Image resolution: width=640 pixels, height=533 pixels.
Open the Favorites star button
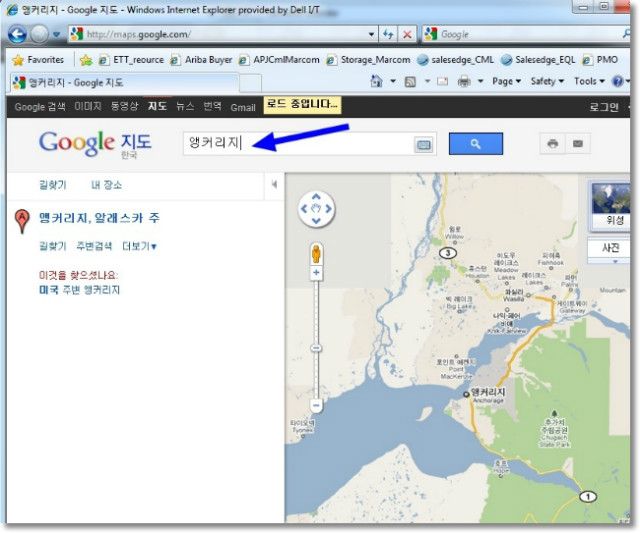[x=38, y=60]
